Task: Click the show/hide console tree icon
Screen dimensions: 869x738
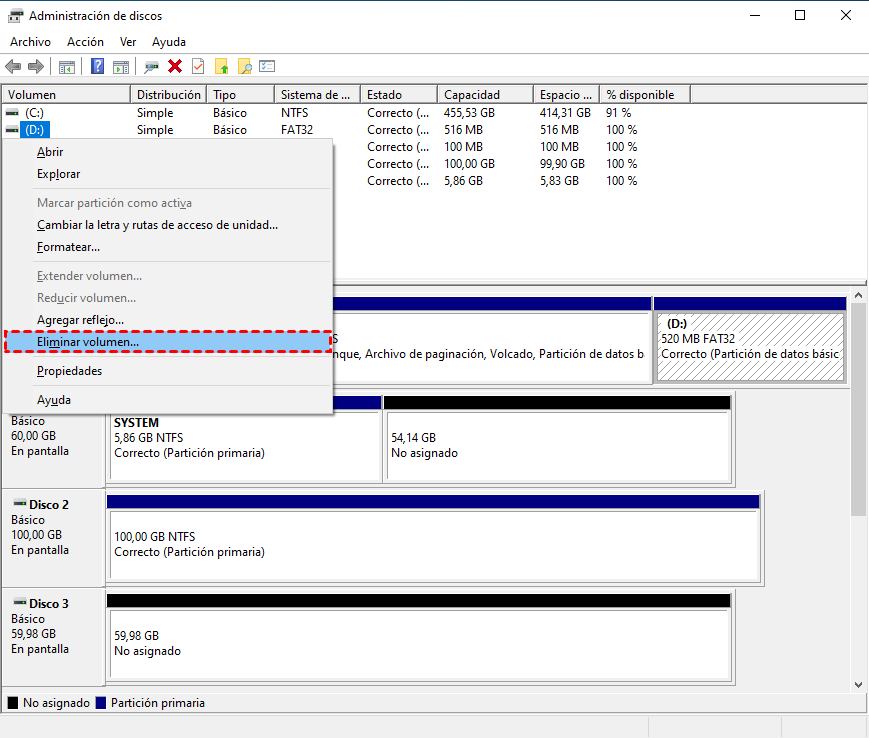Action: tap(67, 66)
